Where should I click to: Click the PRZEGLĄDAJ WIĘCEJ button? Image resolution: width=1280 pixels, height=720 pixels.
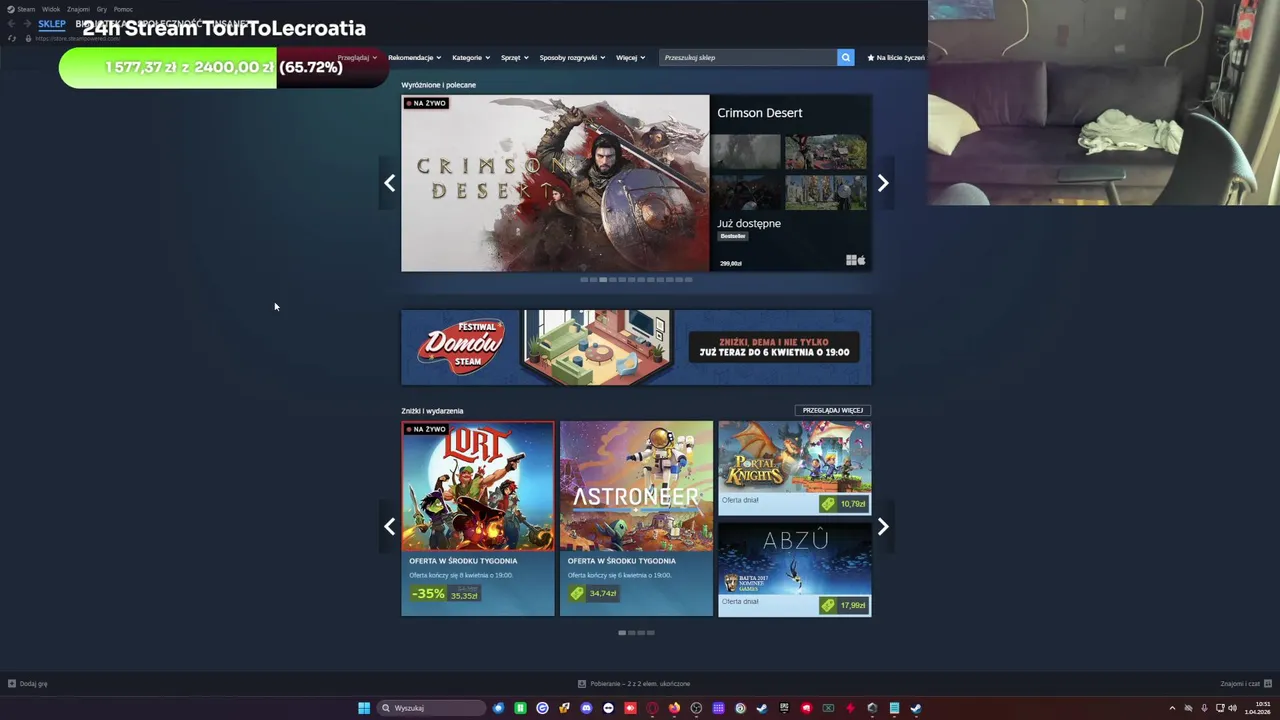tap(832, 410)
